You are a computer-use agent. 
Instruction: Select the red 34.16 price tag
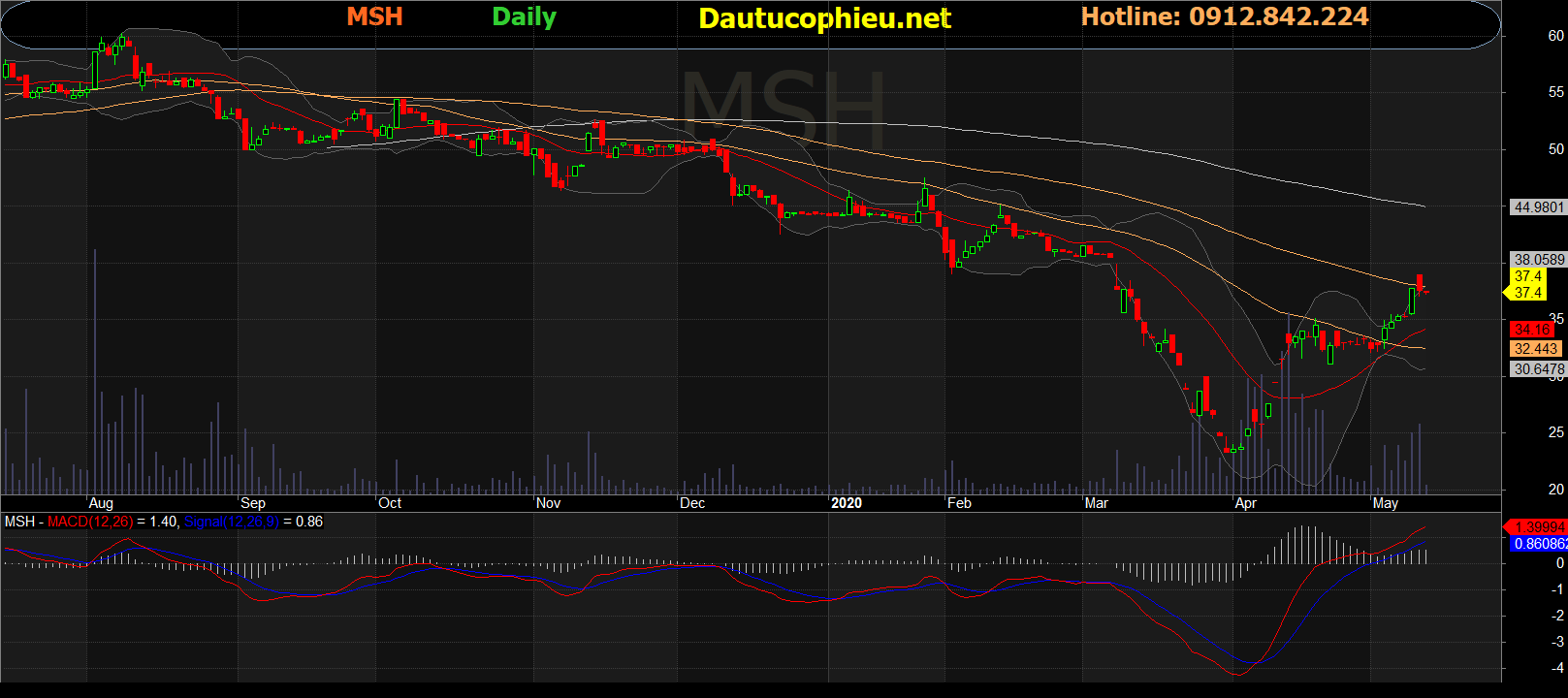(1531, 331)
